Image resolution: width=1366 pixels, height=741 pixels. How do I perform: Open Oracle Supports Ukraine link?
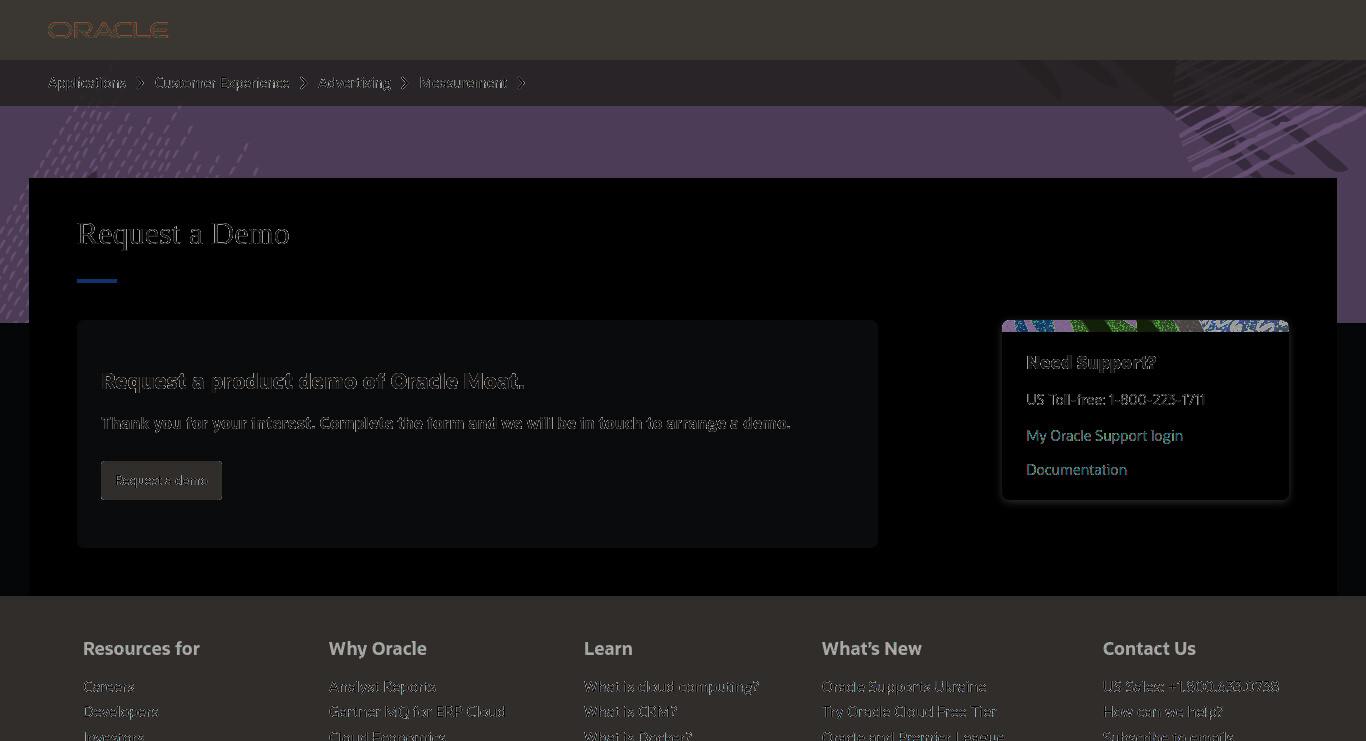tap(904, 687)
